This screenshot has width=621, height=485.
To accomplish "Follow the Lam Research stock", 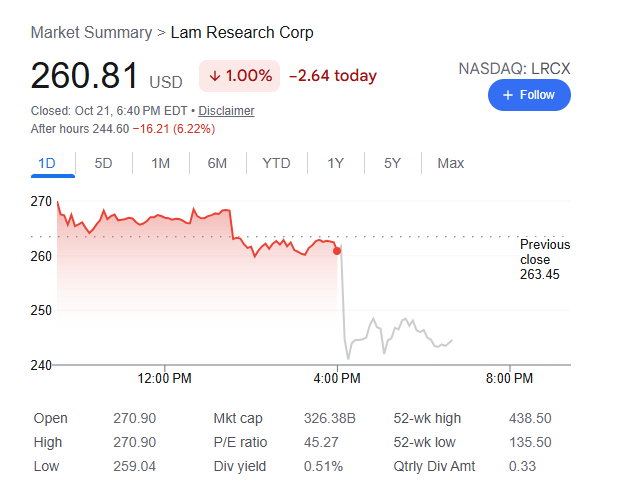I will point(529,95).
